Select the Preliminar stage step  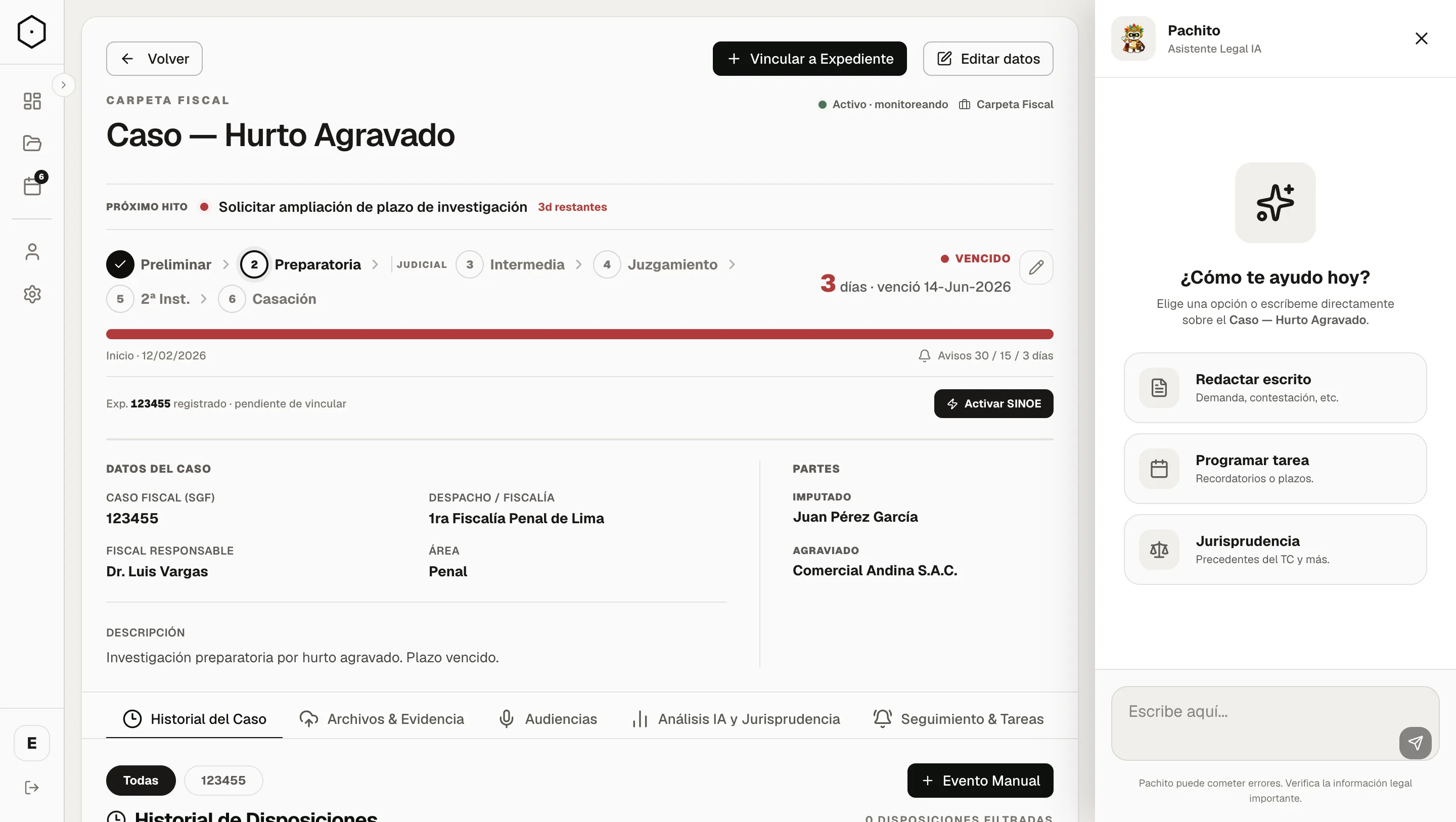[x=159, y=264]
